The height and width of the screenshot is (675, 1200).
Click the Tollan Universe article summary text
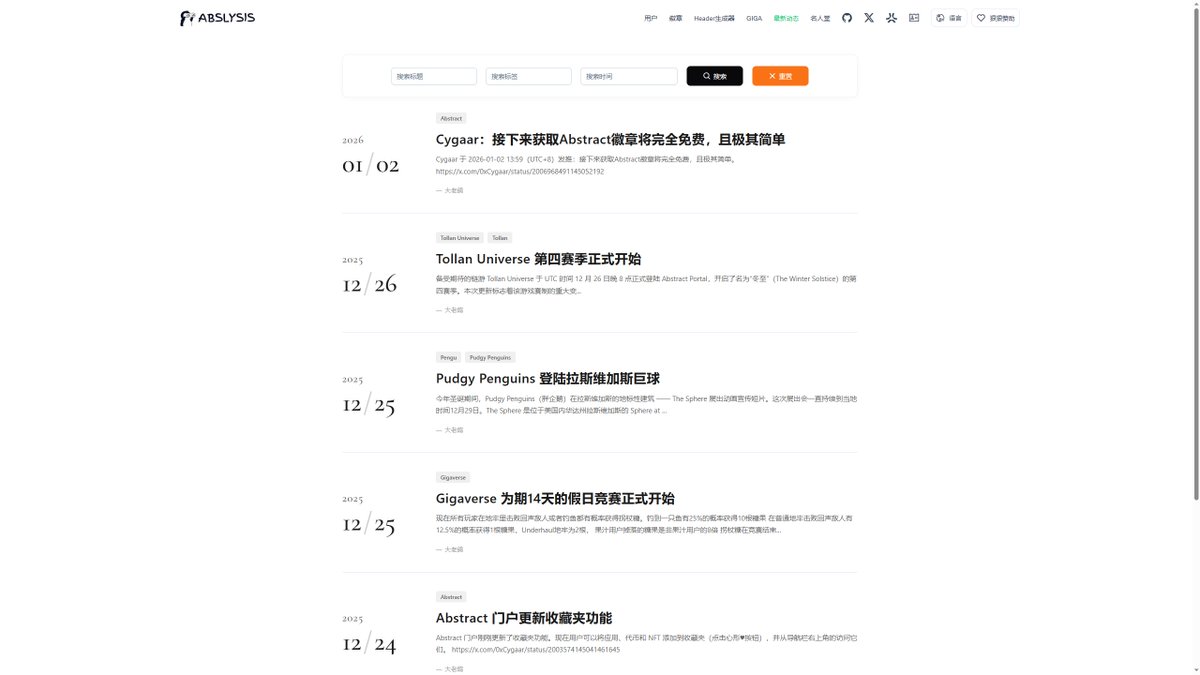[x=646, y=285]
